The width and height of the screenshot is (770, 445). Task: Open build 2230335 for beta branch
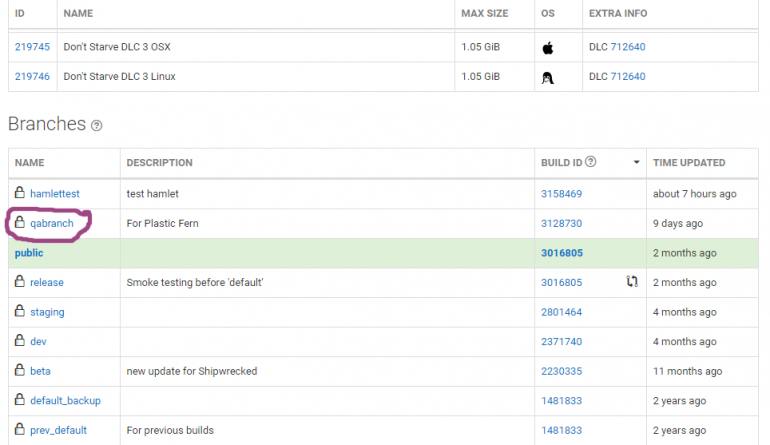point(561,371)
